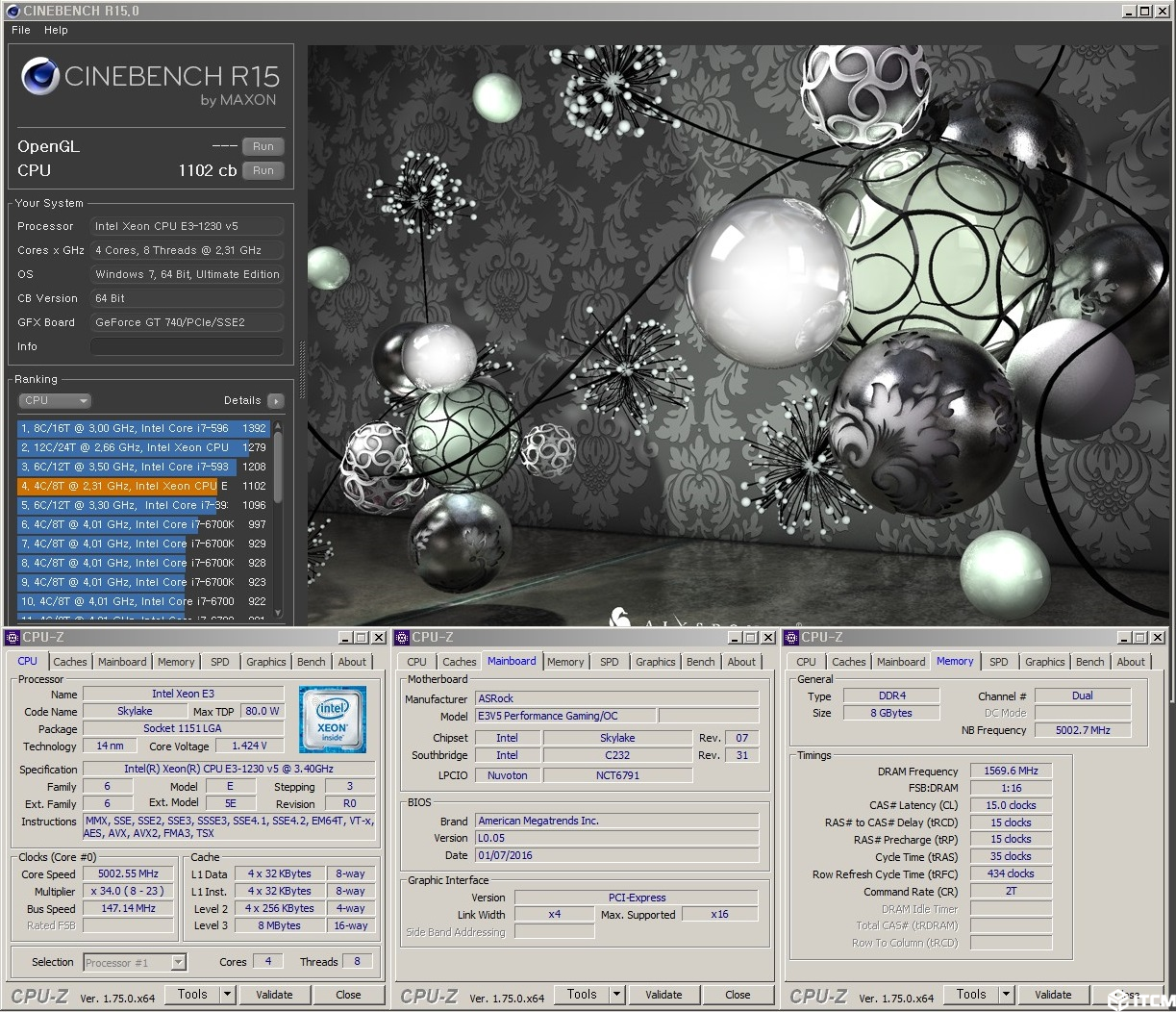The width and height of the screenshot is (1176, 1012).
Task: Click DRAM Frequency value 1569.6 MHz
Action: tap(1011, 771)
